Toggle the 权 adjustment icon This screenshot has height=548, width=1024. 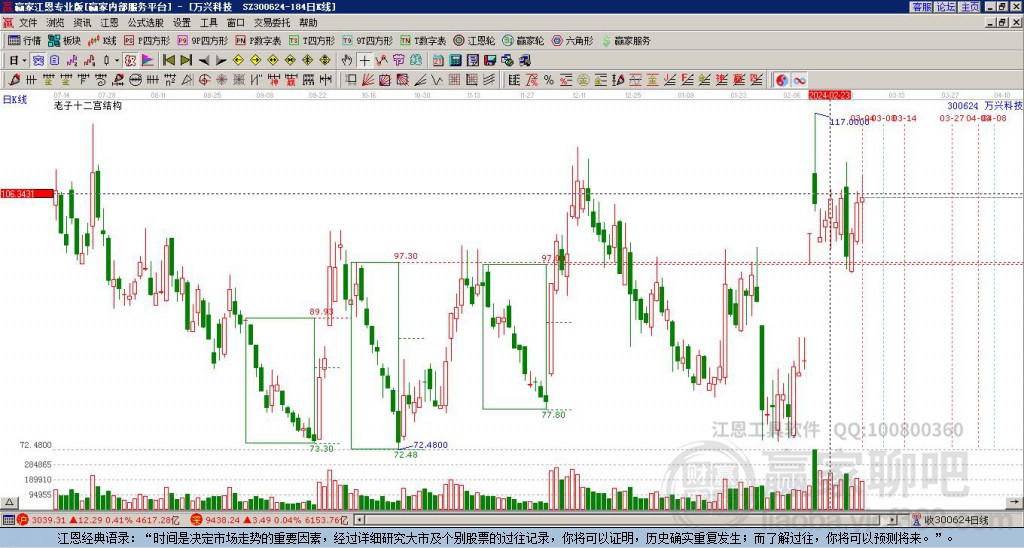[130, 61]
